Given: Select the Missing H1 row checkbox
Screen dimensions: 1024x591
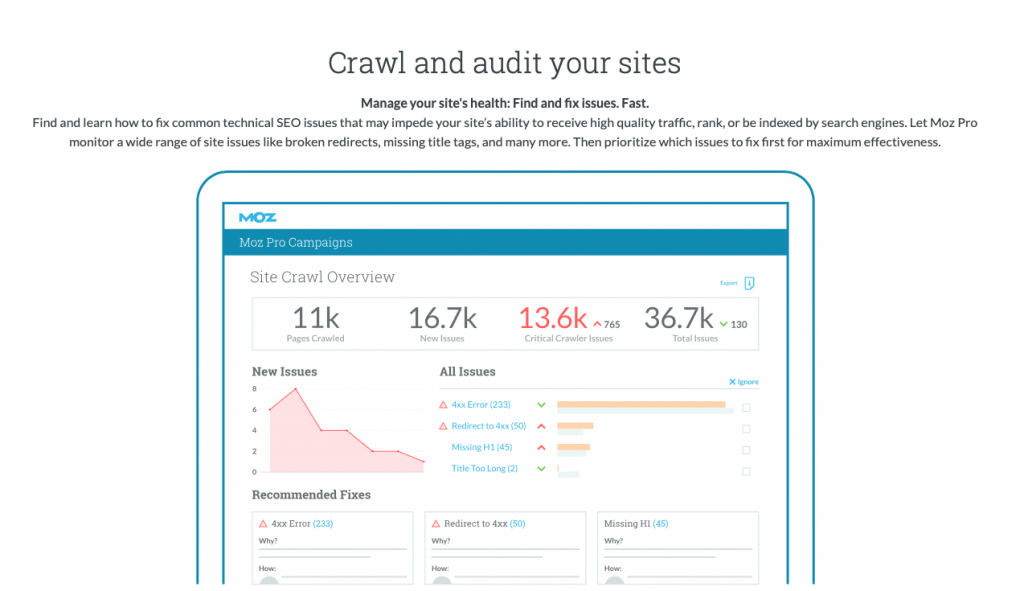Looking at the screenshot, I should [746, 449].
